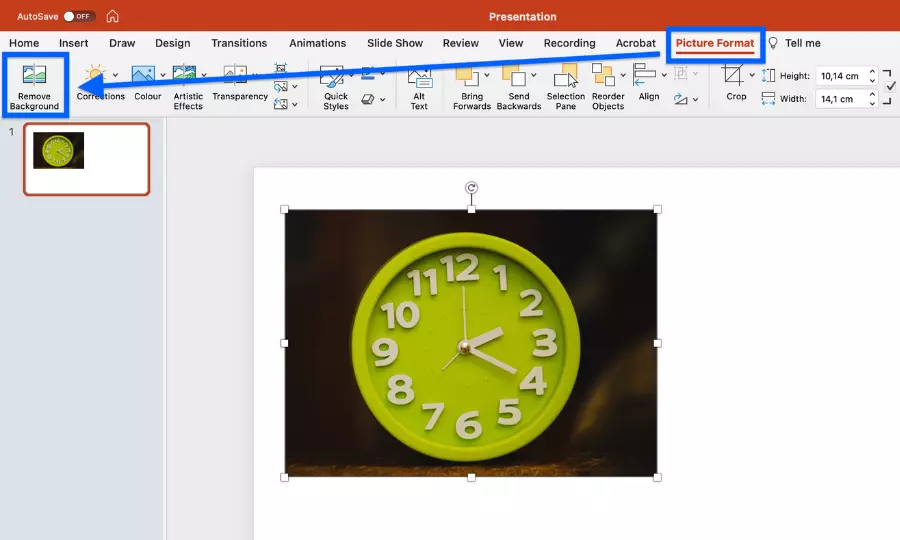Open the Insert tab
Image resolution: width=900 pixels, height=540 pixels.
pyautogui.click(x=73, y=43)
